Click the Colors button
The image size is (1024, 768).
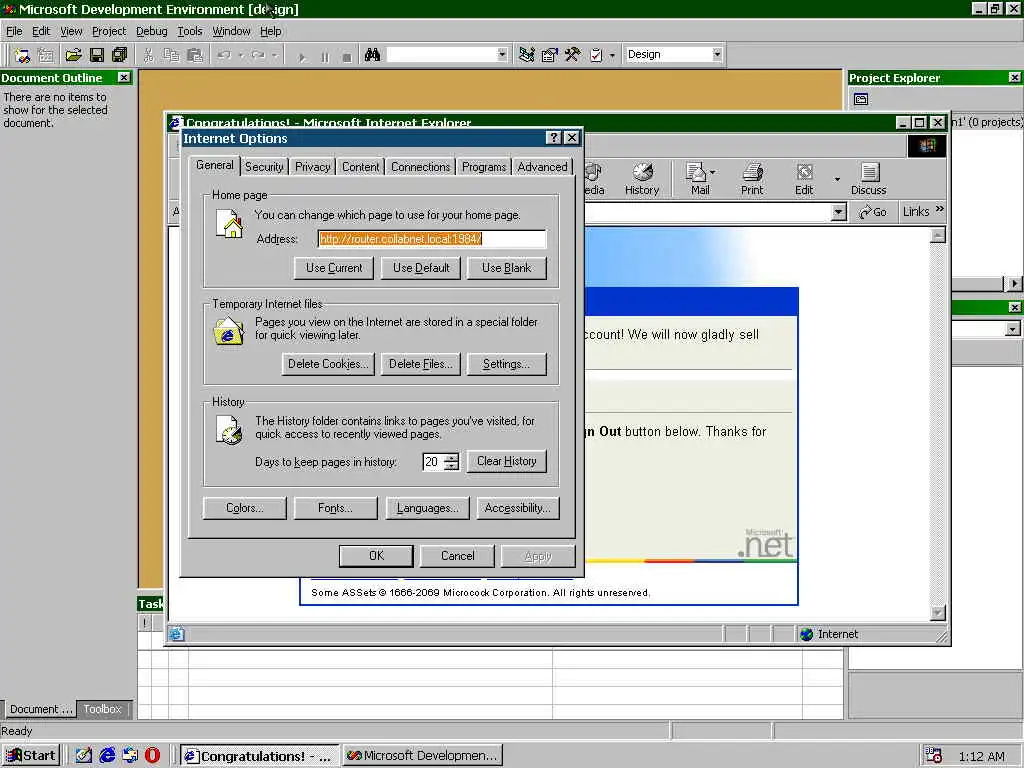[x=245, y=508]
